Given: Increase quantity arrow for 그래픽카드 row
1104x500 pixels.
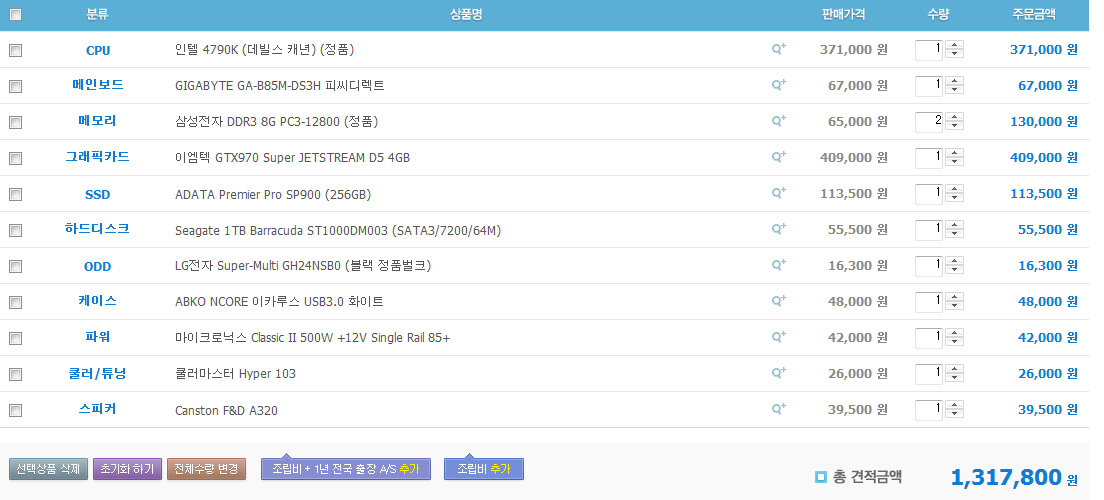Looking at the screenshot, I should [x=955, y=153].
